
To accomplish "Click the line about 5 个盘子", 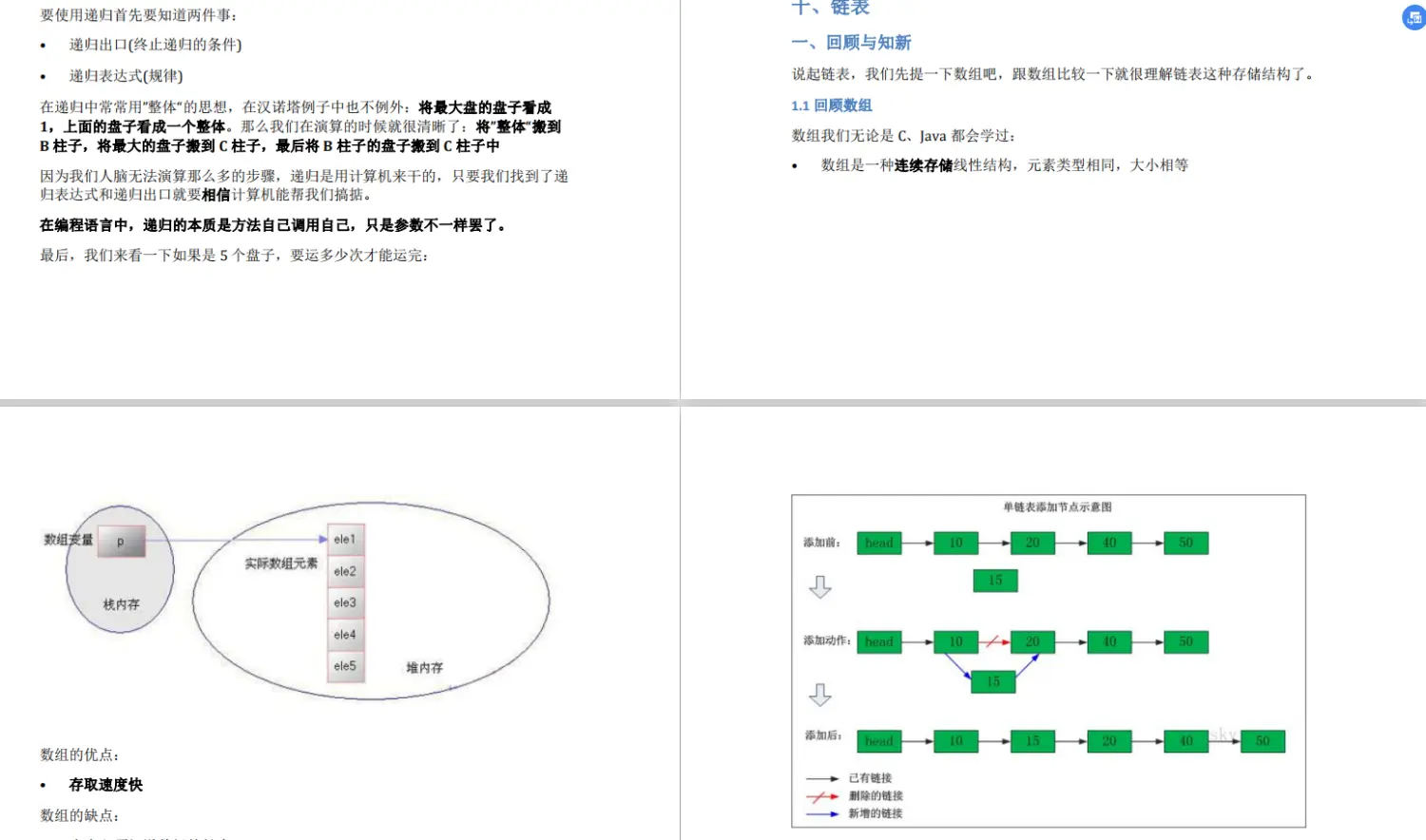I will 234,256.
